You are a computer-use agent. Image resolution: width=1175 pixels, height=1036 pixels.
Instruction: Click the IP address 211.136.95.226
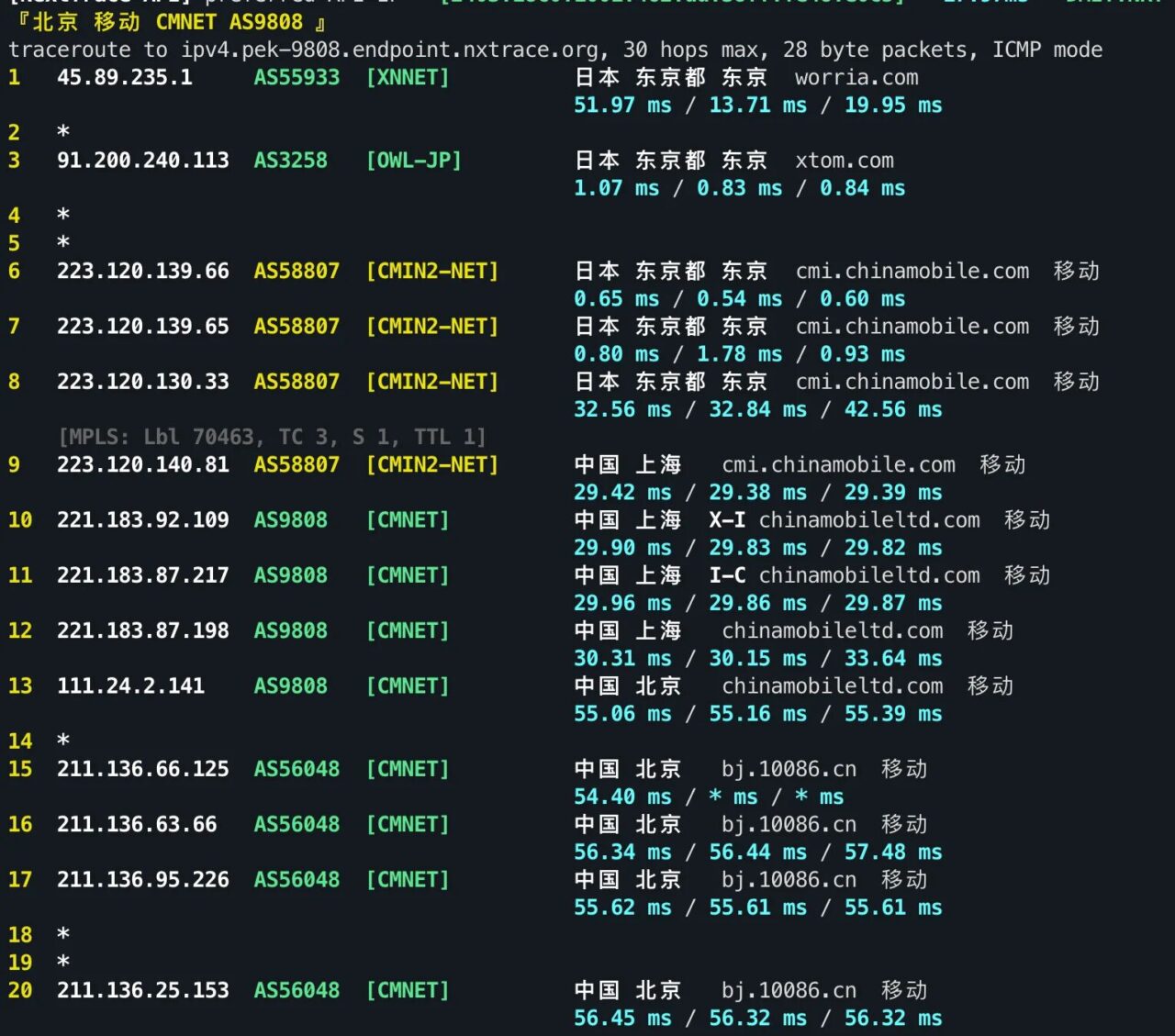tap(143, 880)
